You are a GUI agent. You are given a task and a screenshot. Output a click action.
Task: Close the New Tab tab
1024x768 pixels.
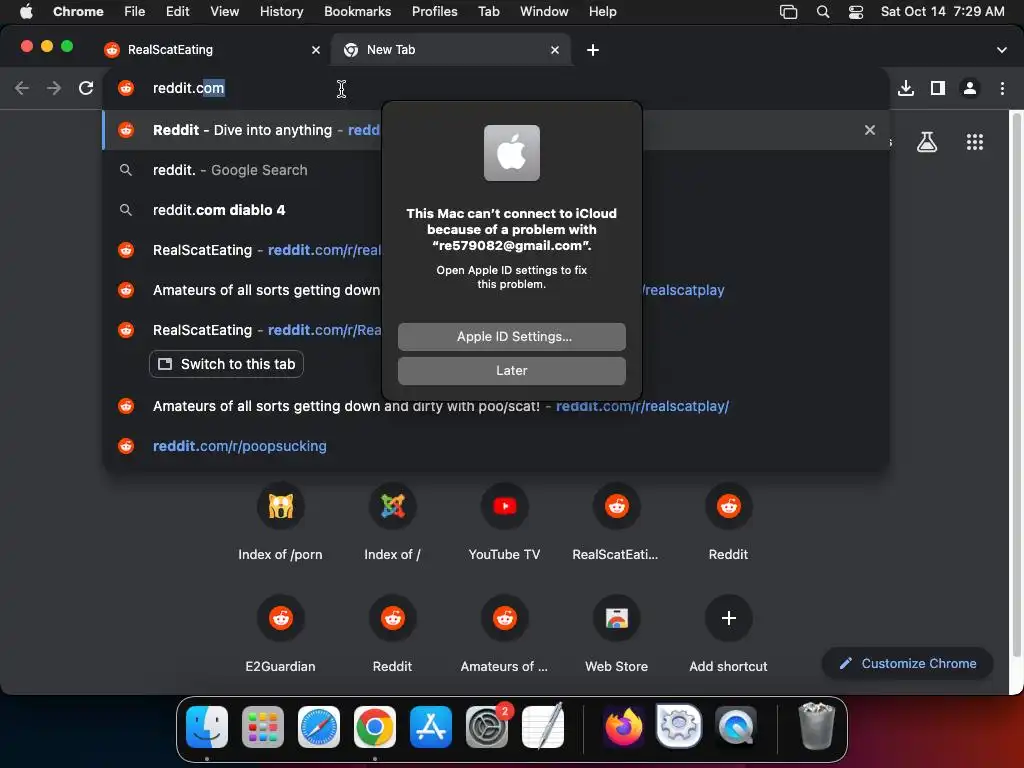click(x=554, y=50)
